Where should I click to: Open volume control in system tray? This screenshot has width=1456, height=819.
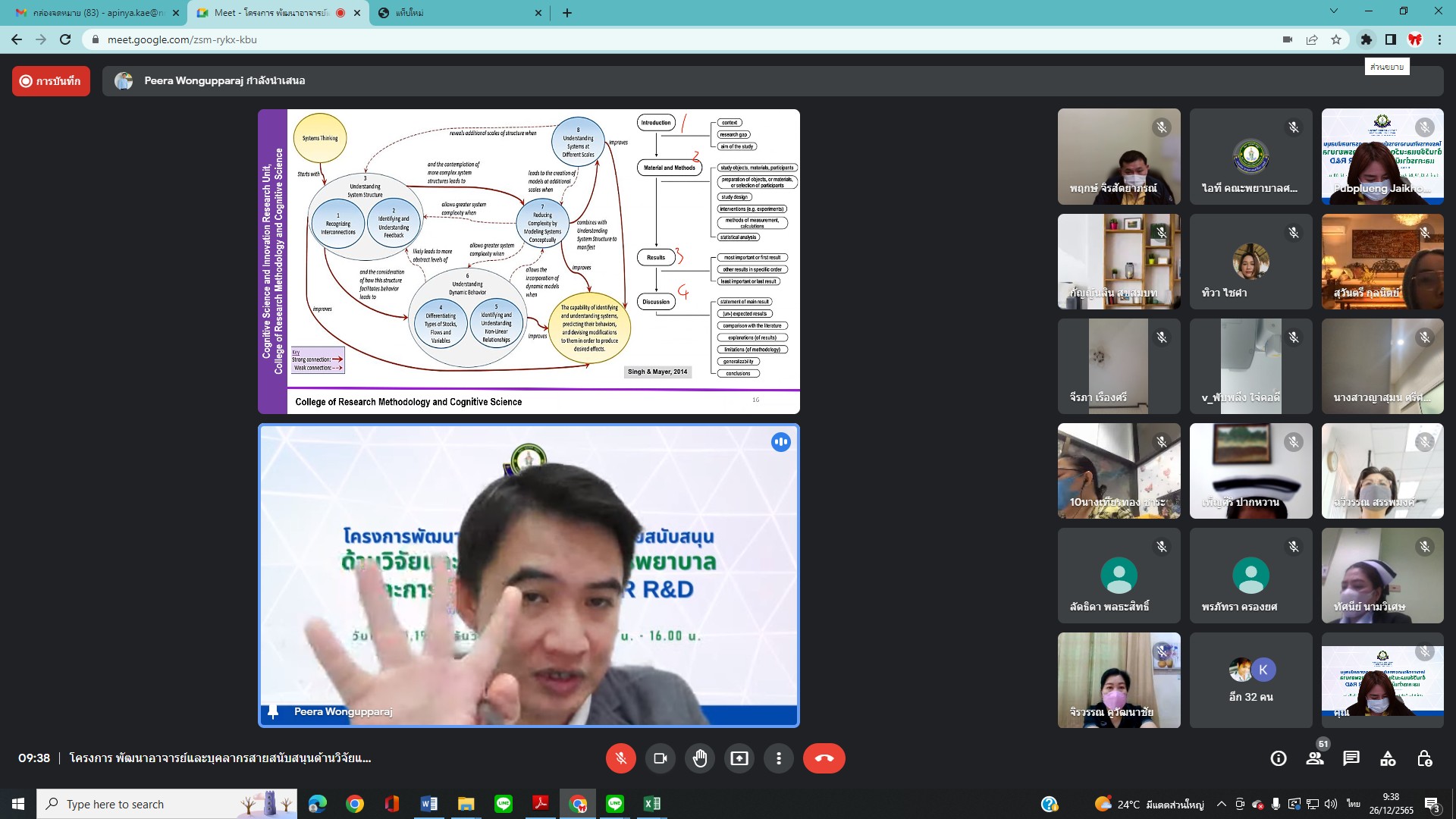click(x=1332, y=804)
